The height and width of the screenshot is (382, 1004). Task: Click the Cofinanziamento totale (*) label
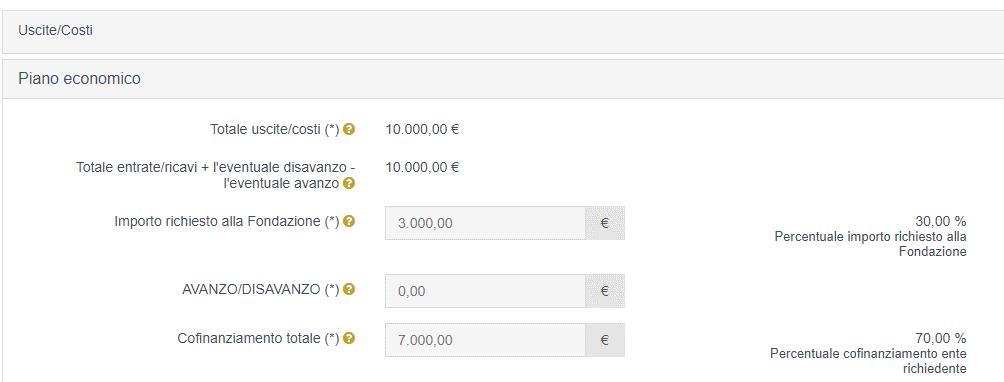tap(258, 338)
